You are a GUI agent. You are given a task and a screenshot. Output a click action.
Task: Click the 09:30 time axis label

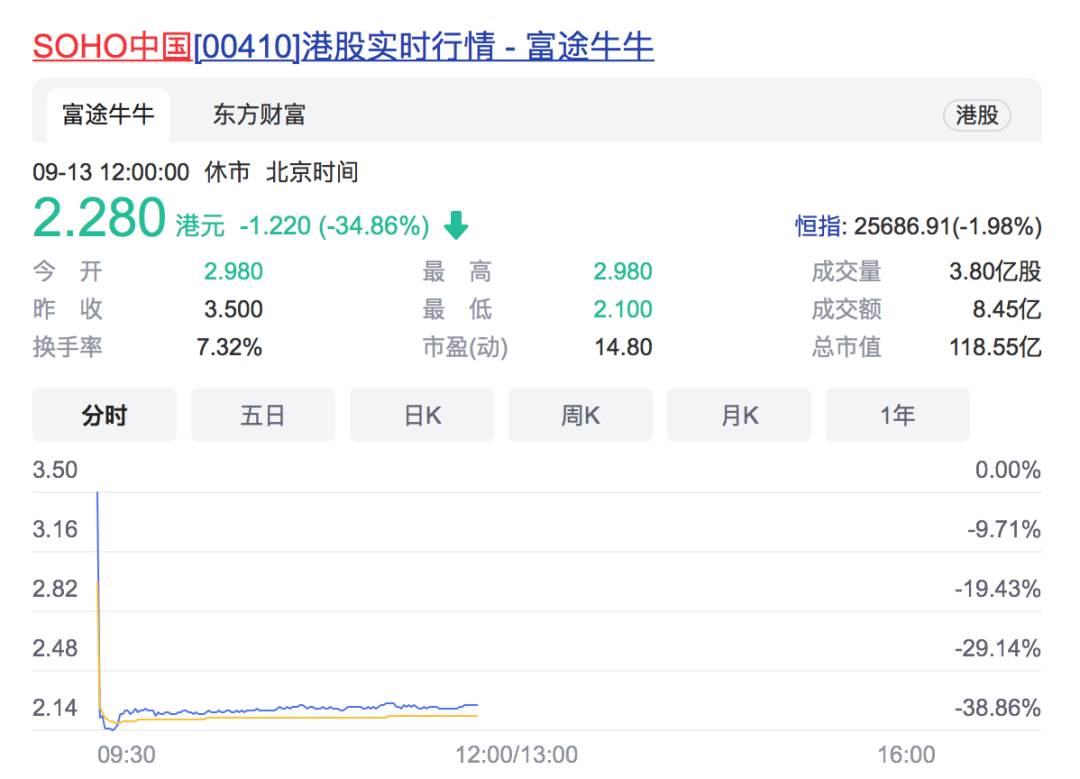(126, 755)
